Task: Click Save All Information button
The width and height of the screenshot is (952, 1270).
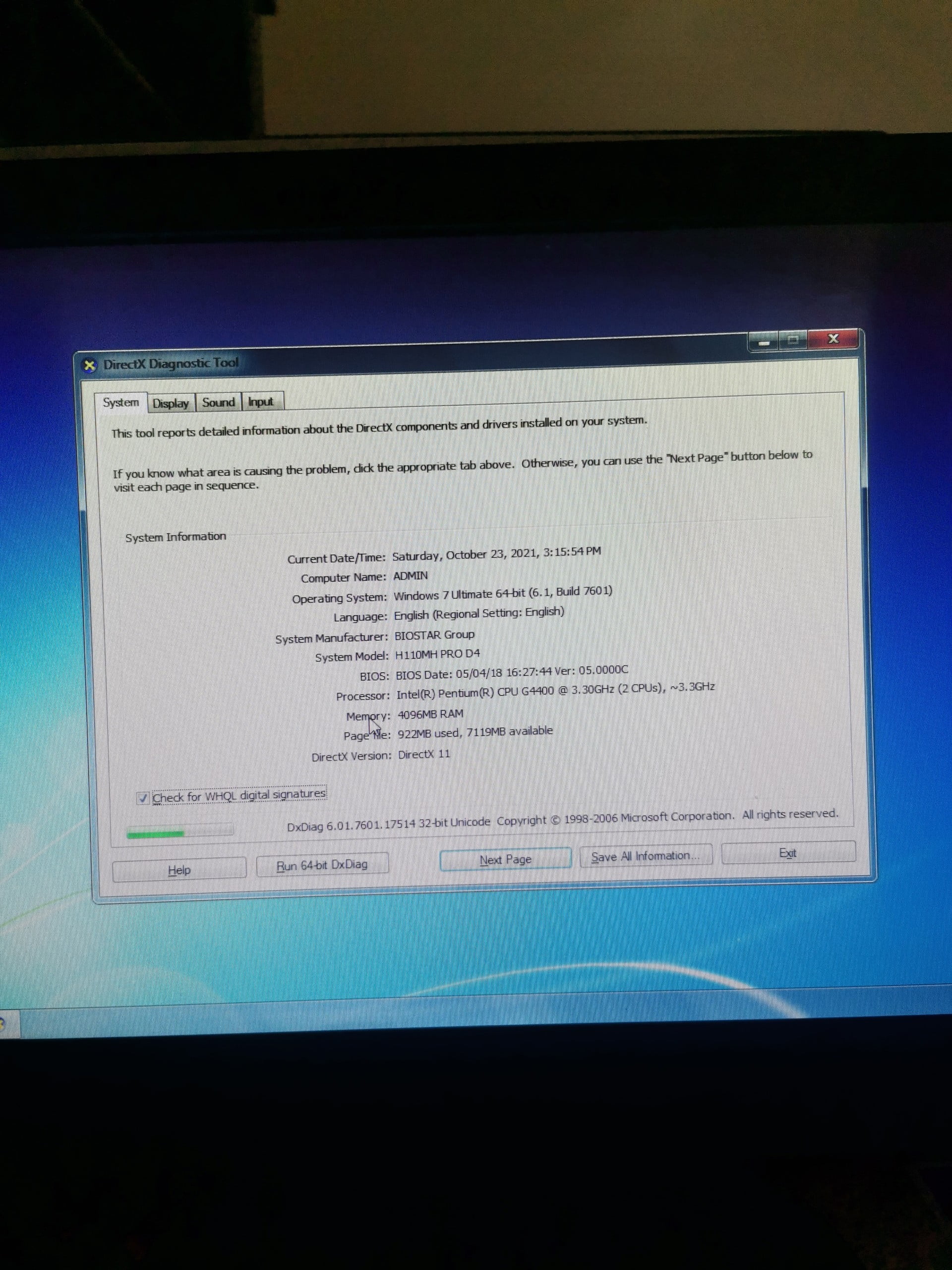Action: tap(646, 856)
